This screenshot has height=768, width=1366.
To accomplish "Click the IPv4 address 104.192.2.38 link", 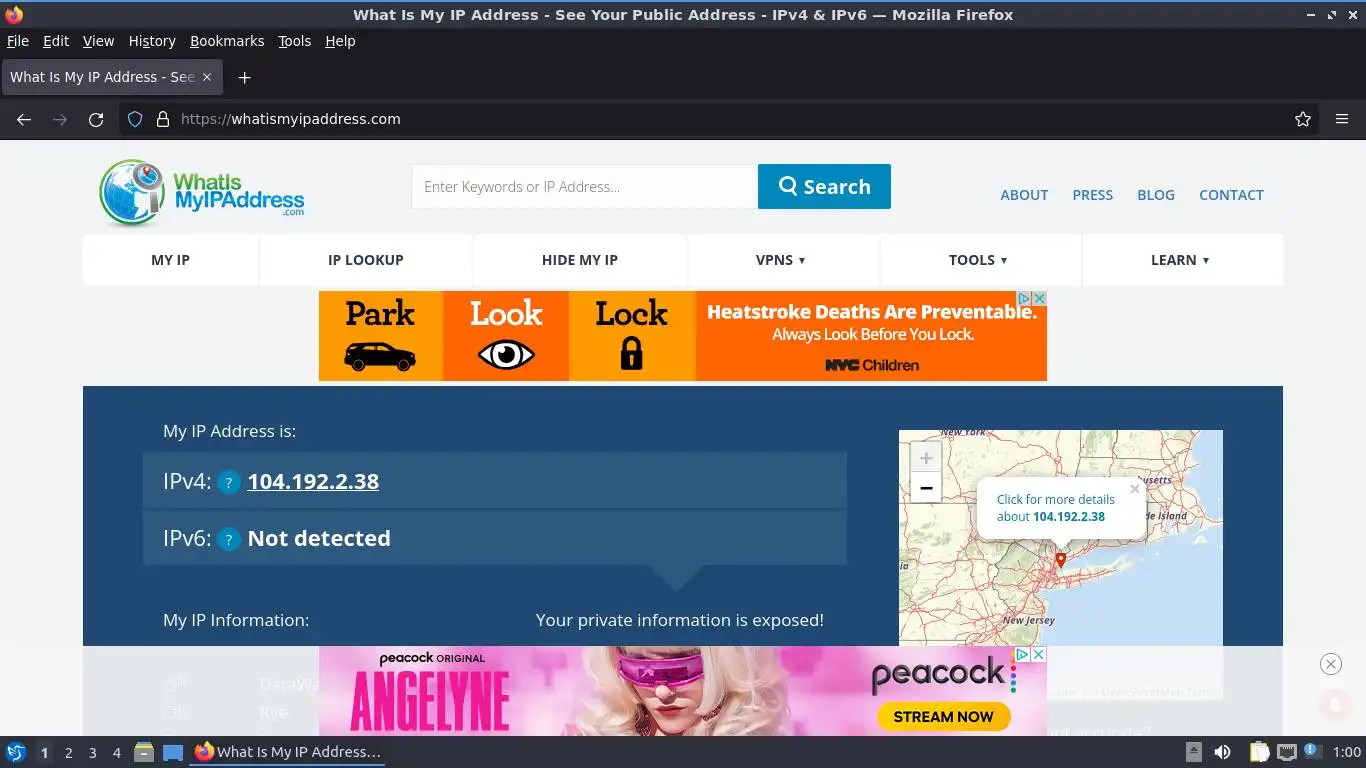I will pyautogui.click(x=313, y=482).
